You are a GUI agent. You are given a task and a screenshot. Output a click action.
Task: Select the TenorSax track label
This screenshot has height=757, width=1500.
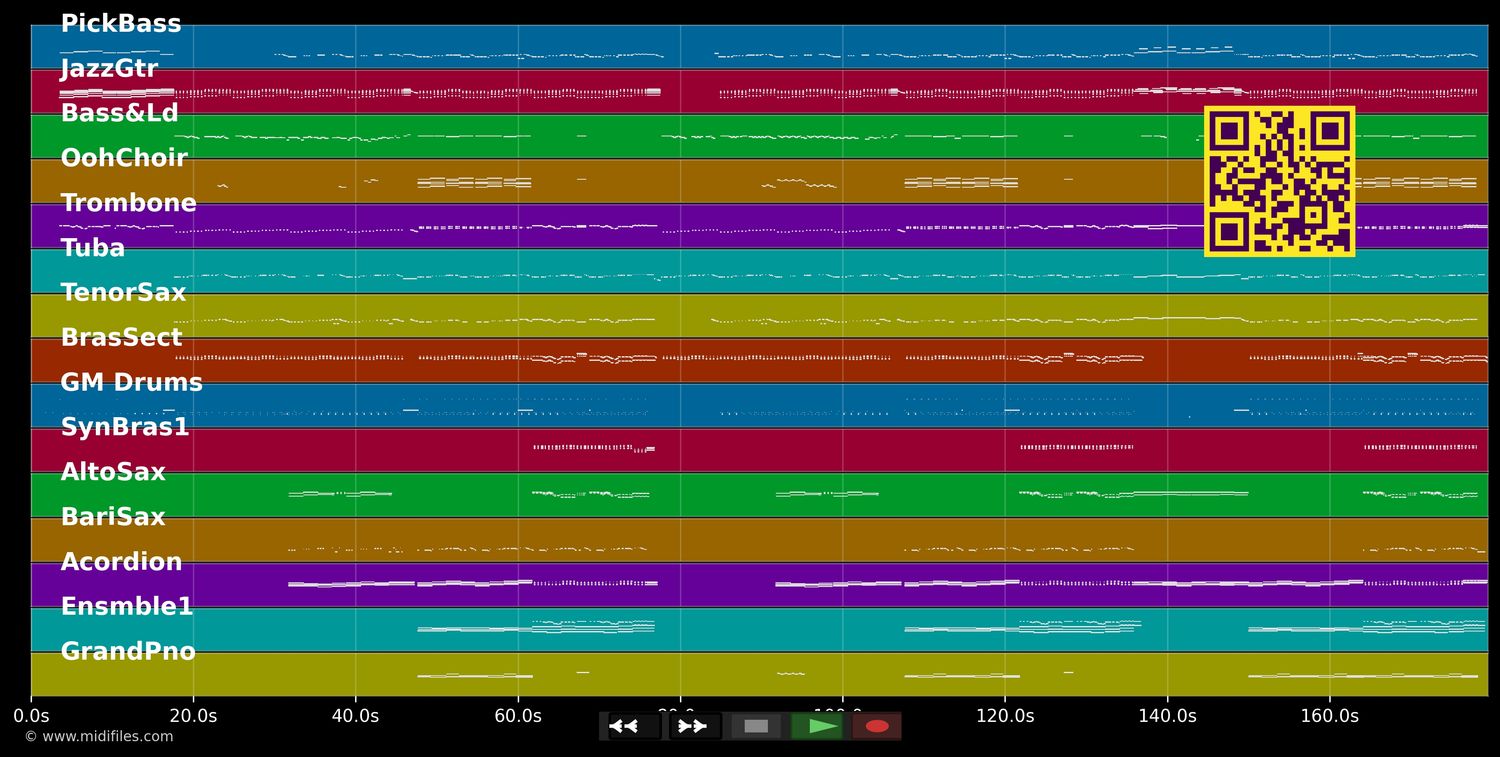point(123,293)
